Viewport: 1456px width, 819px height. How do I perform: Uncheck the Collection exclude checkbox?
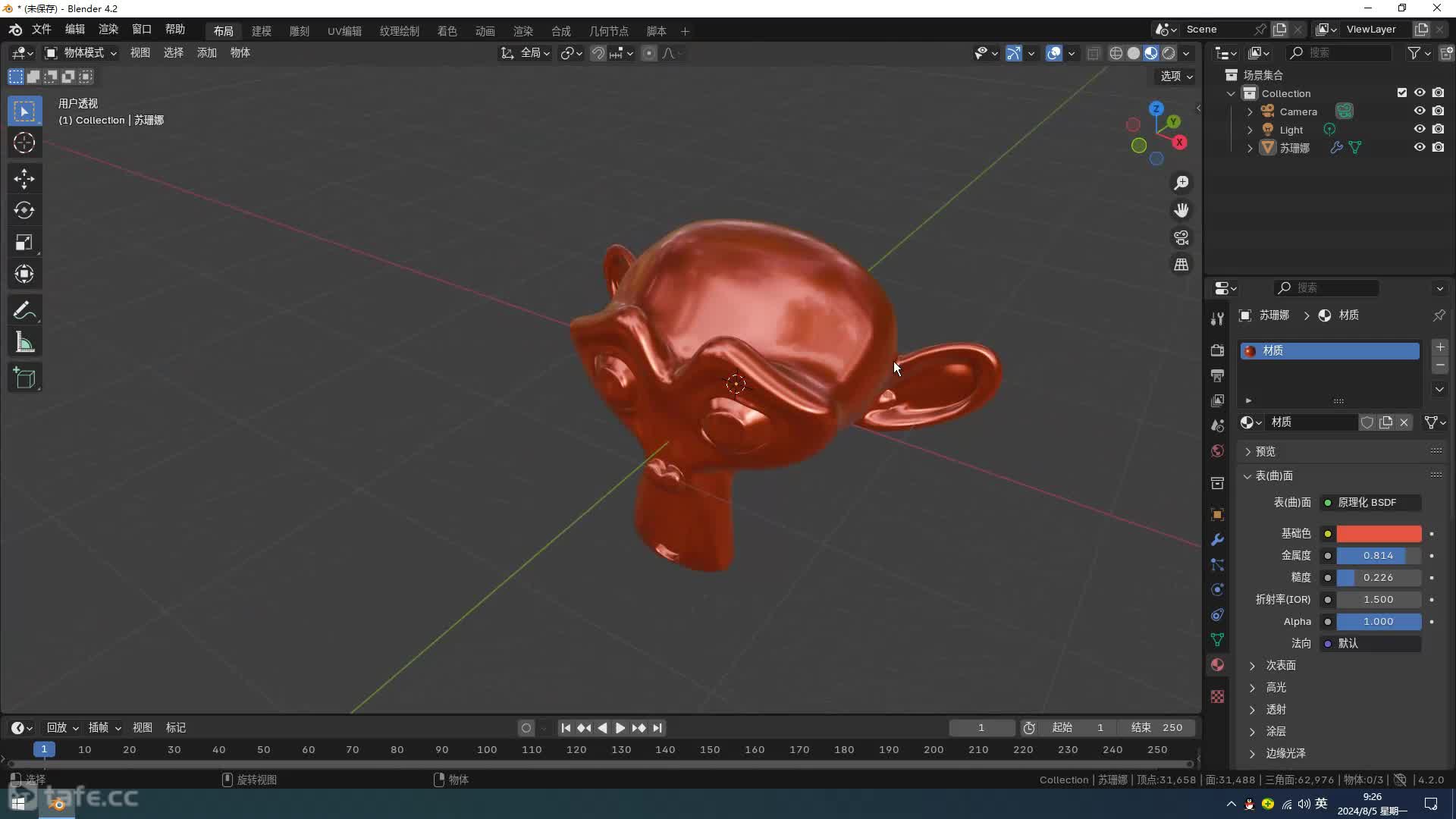tap(1402, 93)
